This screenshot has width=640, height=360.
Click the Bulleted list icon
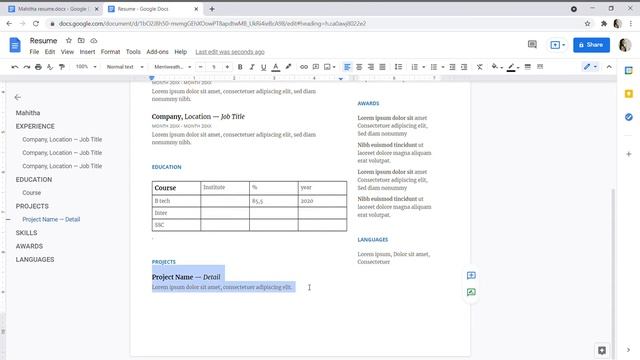click(x=434, y=67)
